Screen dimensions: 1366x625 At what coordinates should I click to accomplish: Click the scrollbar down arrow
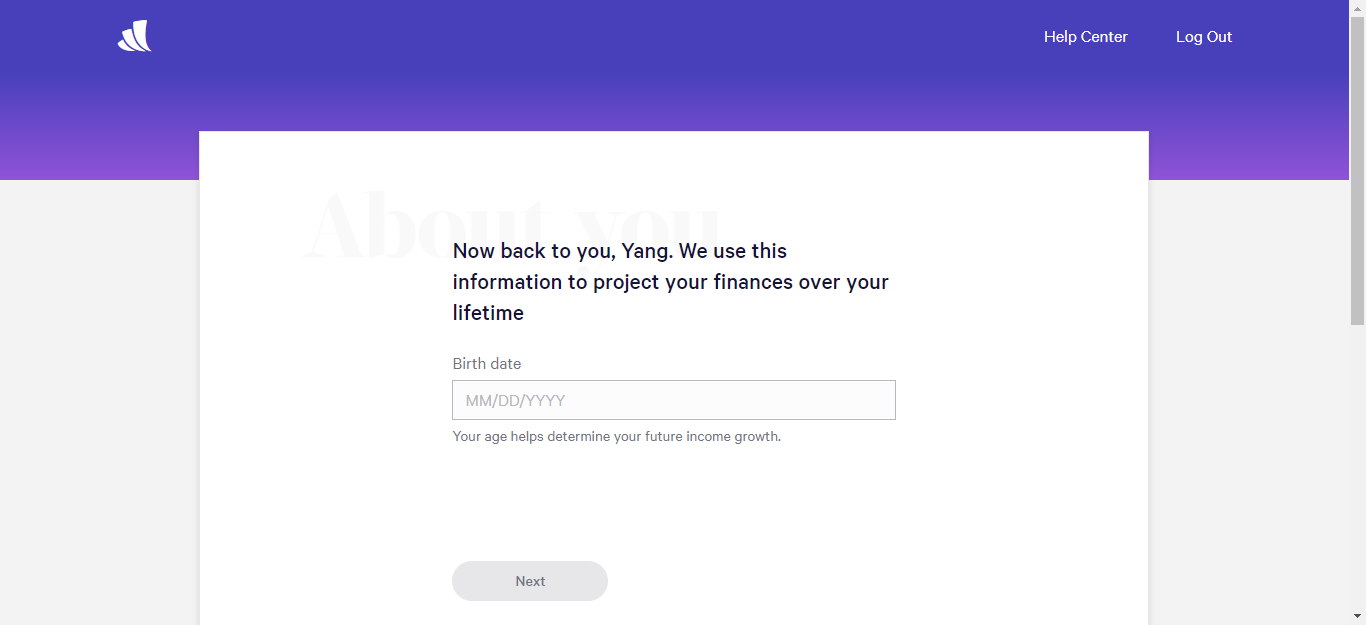pos(1357,616)
